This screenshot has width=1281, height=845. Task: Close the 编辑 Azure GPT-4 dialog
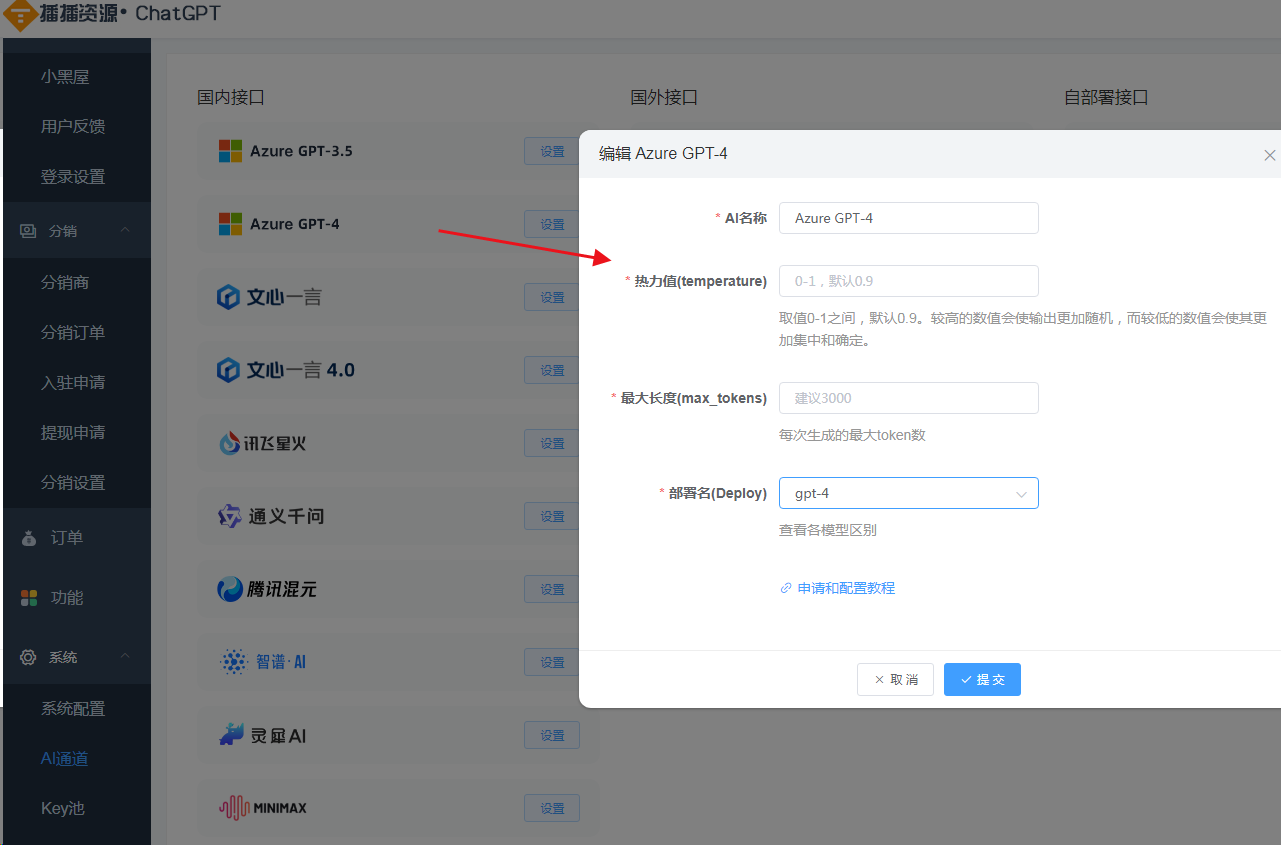coord(1270,155)
